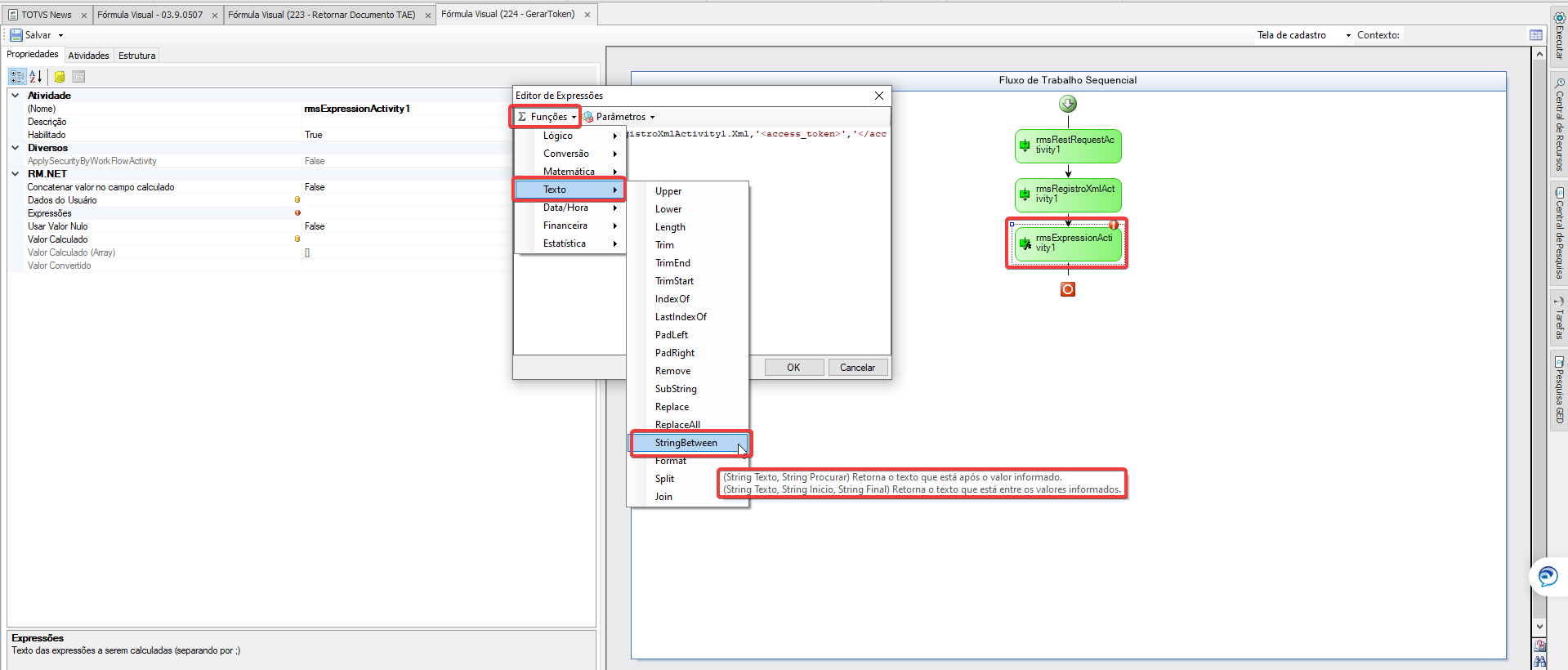Screen dimensions: 1568x670
Task: Choose the Length text function
Action: (x=688, y=227)
